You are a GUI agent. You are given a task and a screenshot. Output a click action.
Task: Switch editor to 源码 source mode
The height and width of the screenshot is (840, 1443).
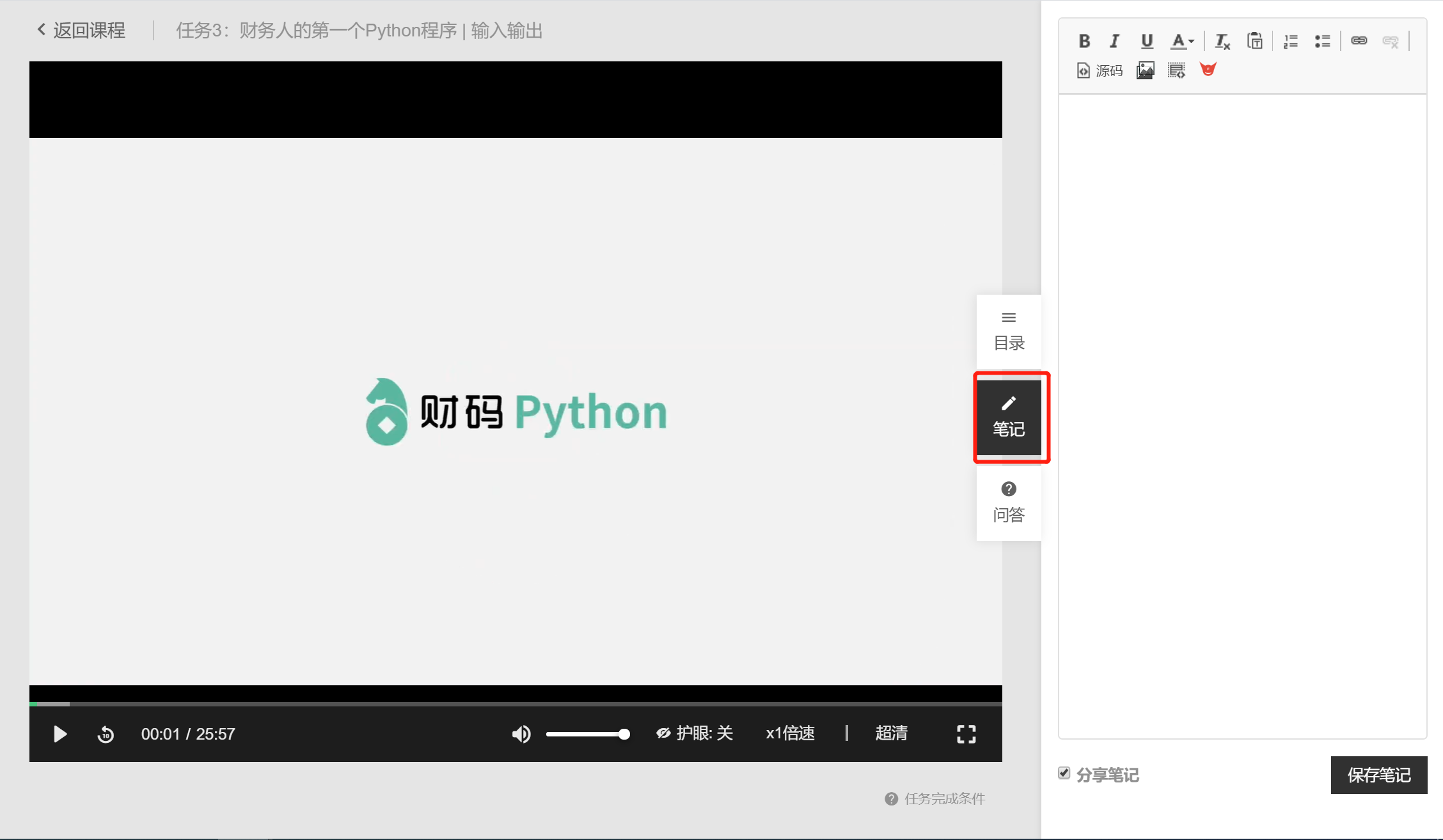[x=1100, y=70]
